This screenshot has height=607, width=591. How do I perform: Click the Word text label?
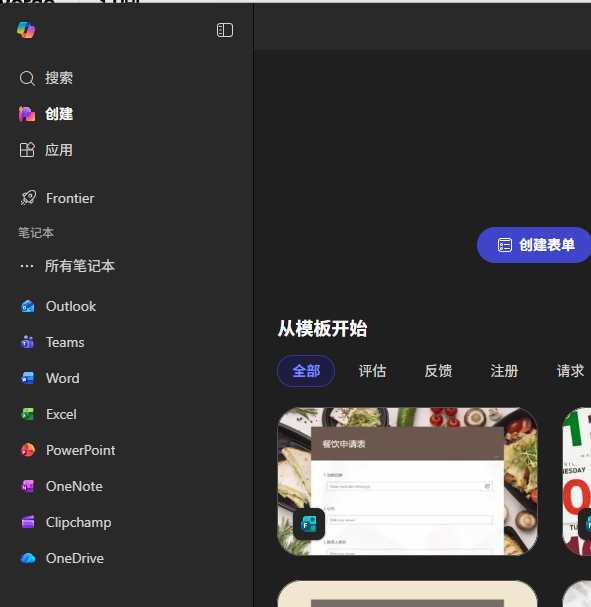[x=63, y=378]
